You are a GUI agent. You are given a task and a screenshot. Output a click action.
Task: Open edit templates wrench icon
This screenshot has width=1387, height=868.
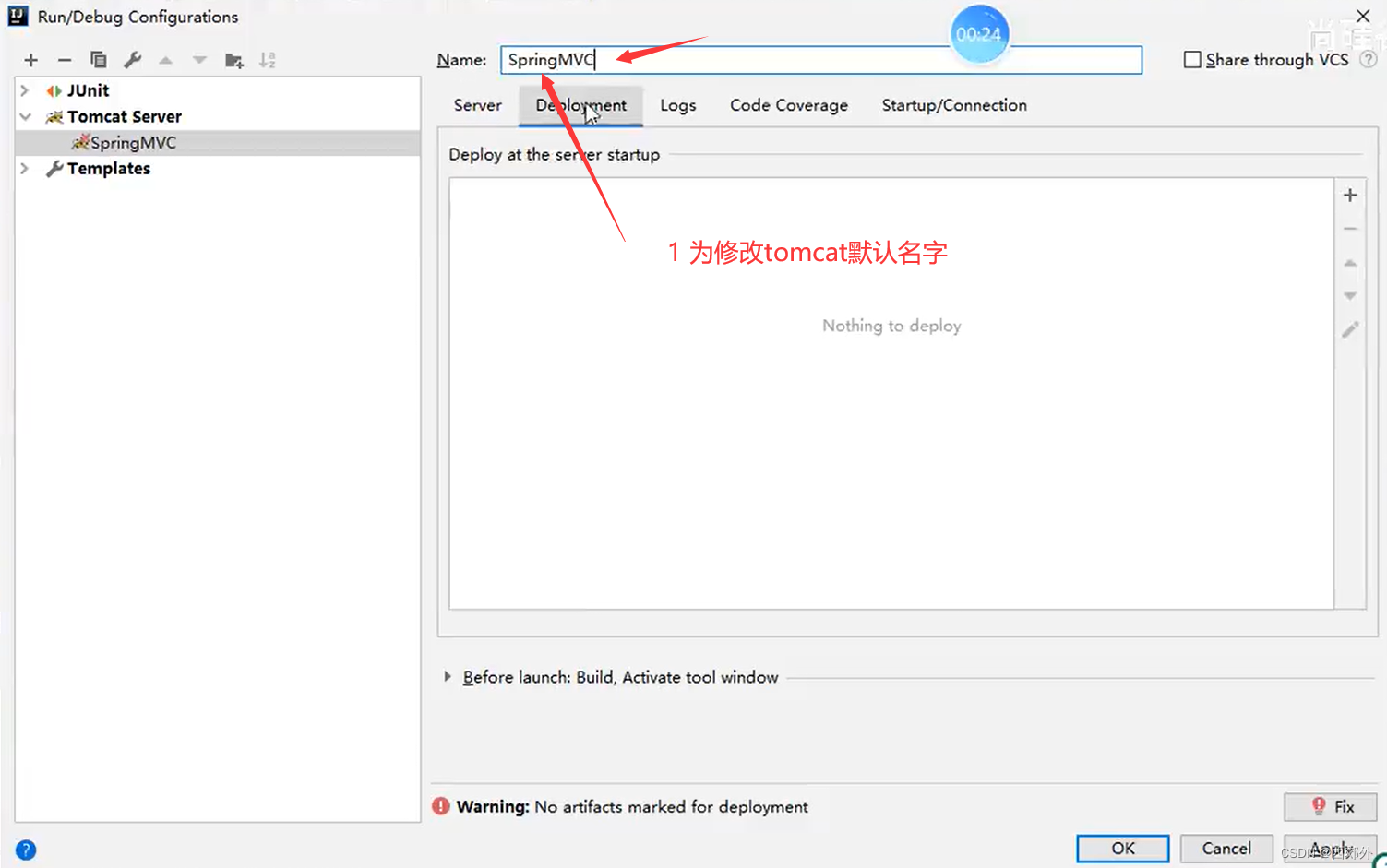pos(132,60)
